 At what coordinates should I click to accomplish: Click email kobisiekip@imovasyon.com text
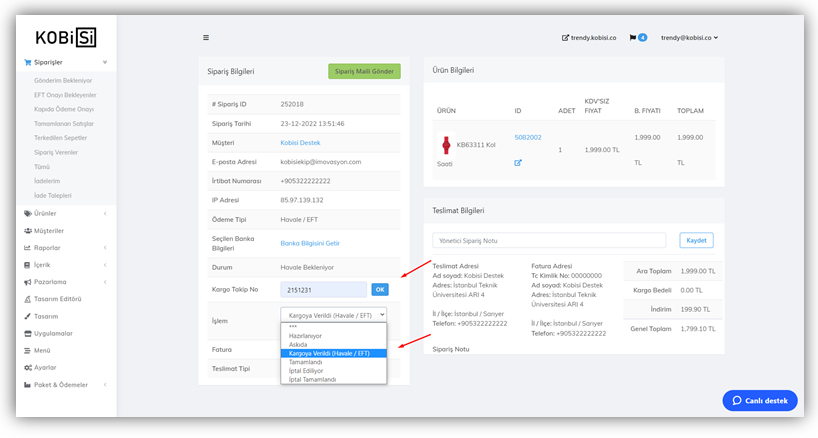pos(321,162)
